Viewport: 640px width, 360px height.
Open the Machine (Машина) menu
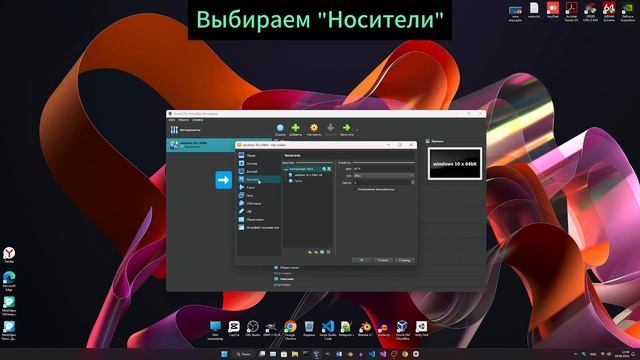[x=183, y=120]
